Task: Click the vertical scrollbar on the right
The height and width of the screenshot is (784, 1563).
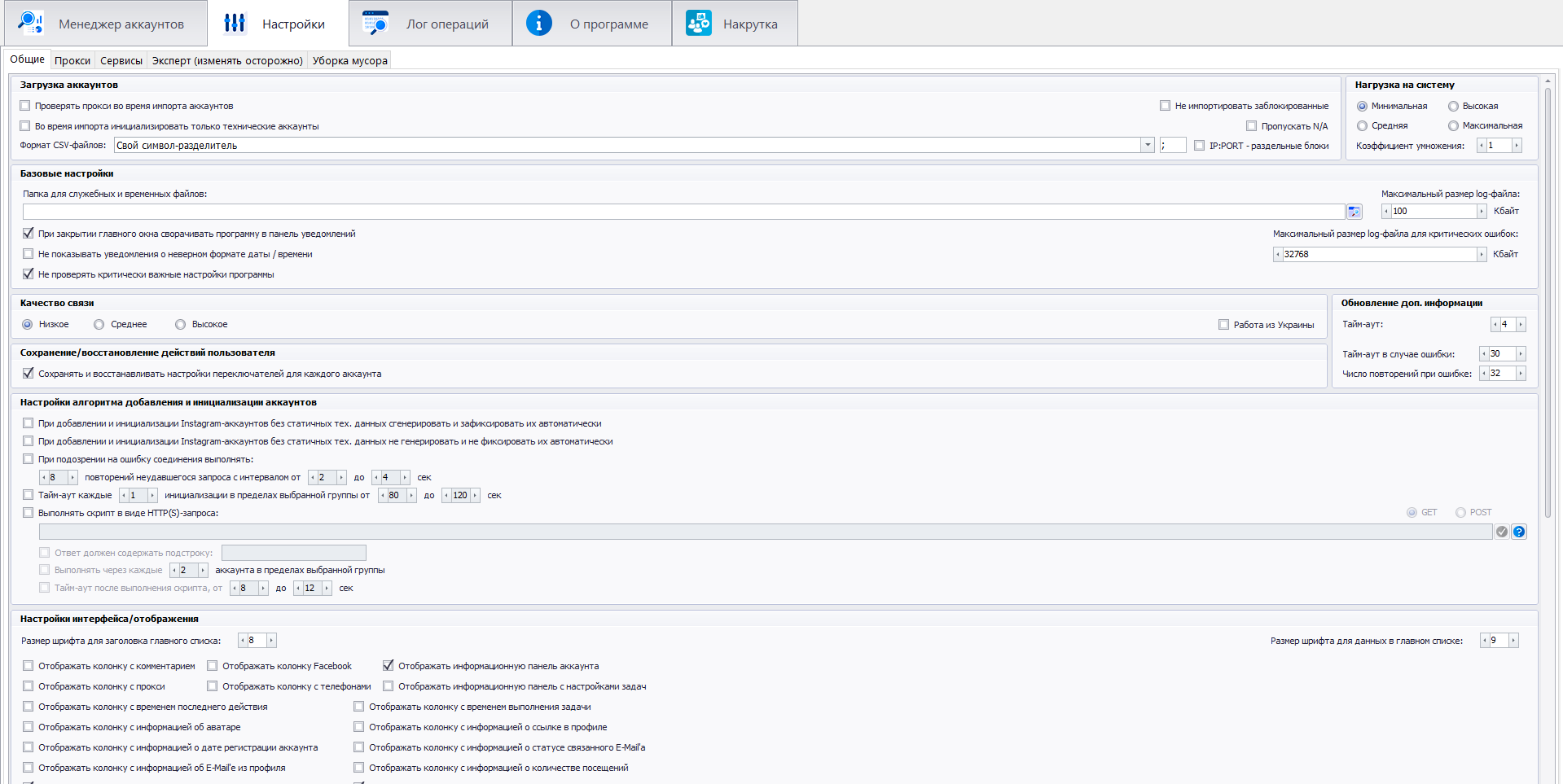Action: 1548,301
